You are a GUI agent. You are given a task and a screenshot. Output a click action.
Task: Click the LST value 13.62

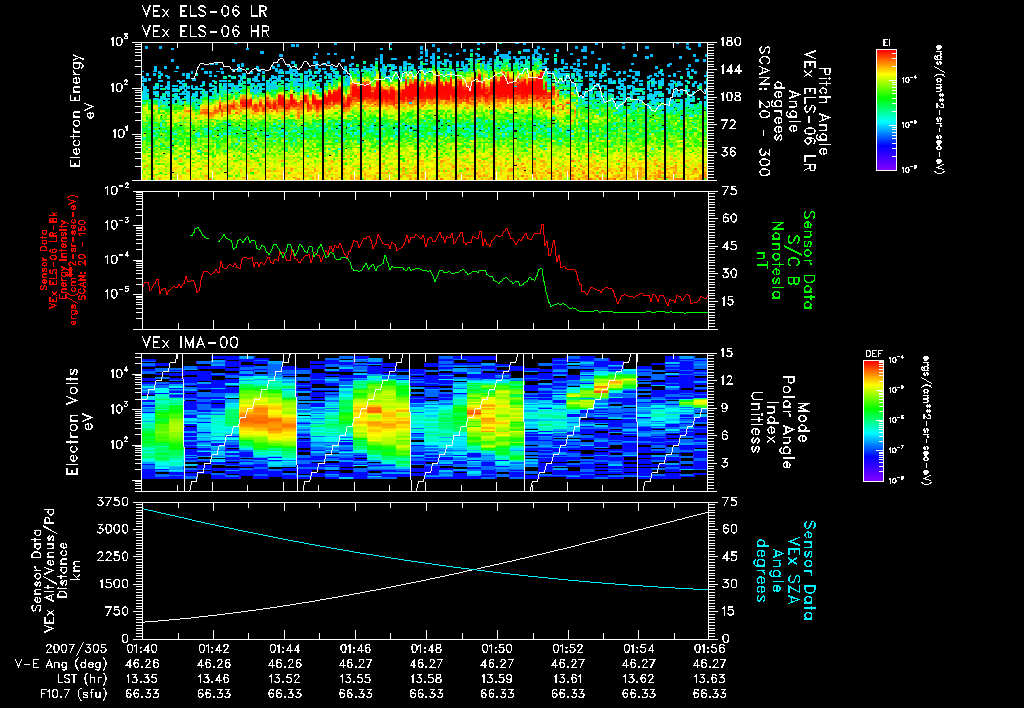[x=639, y=679]
